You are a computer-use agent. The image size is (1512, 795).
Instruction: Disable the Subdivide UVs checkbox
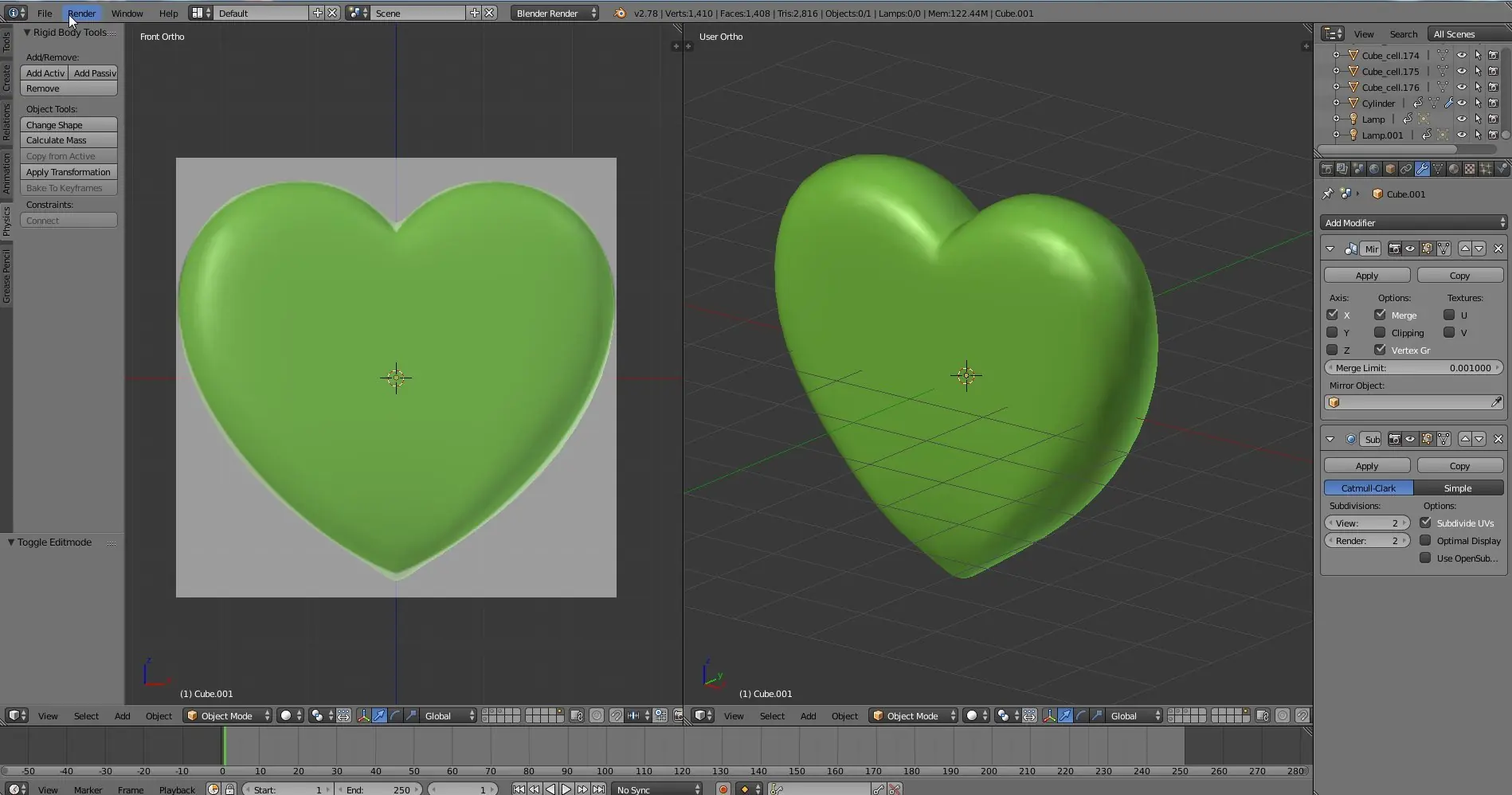(x=1426, y=523)
